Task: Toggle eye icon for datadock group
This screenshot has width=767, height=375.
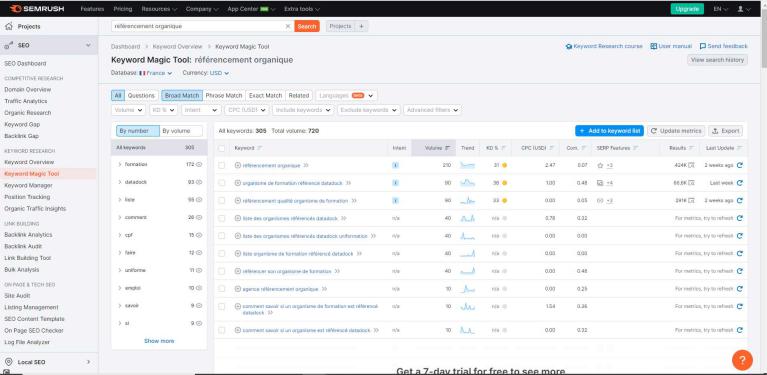Action: (x=199, y=182)
